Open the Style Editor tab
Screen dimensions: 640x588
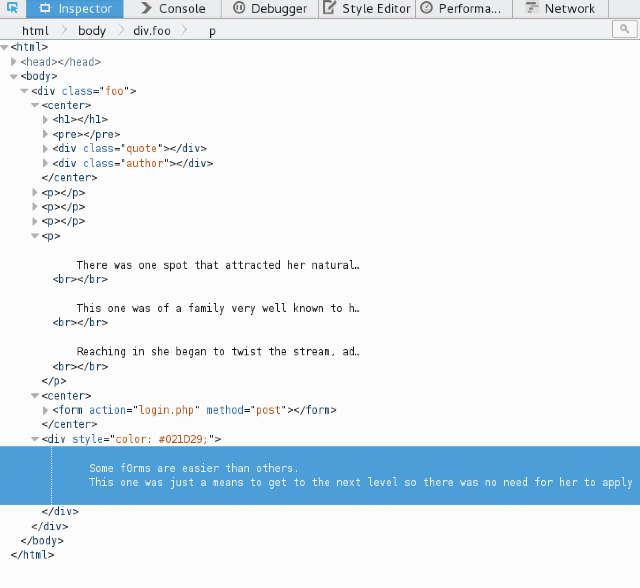(367, 9)
